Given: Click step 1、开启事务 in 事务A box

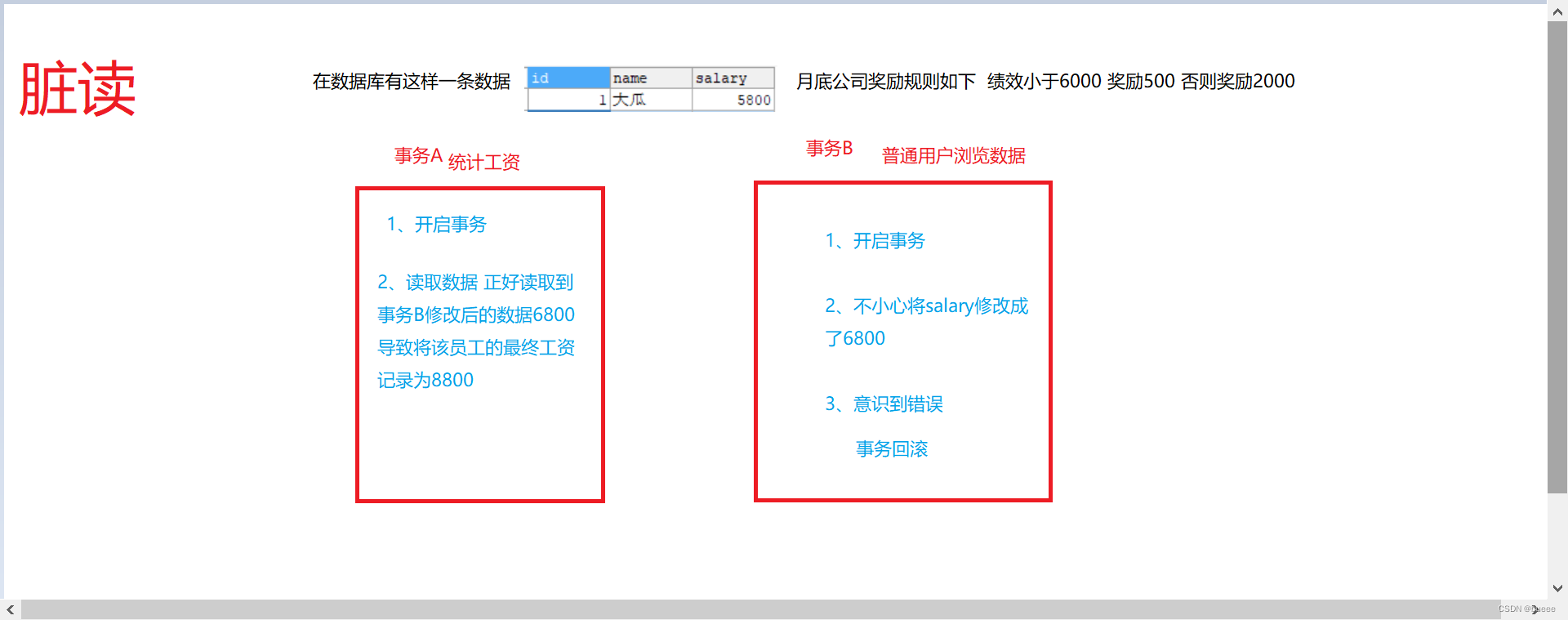Looking at the screenshot, I should [x=437, y=225].
